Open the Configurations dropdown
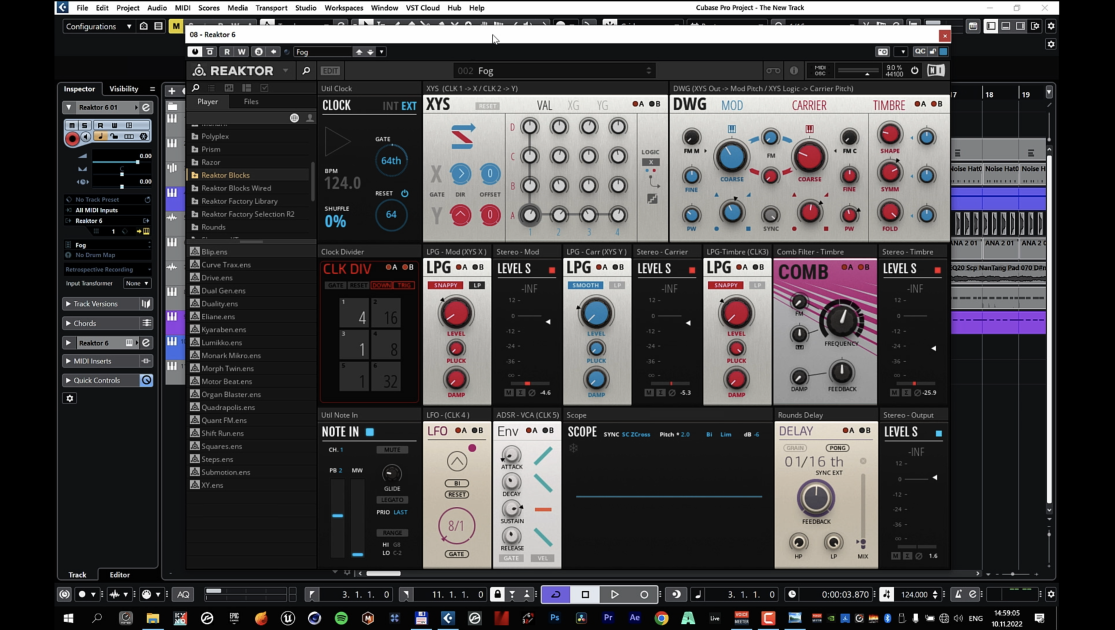Image resolution: width=1115 pixels, height=630 pixels. click(x=98, y=26)
